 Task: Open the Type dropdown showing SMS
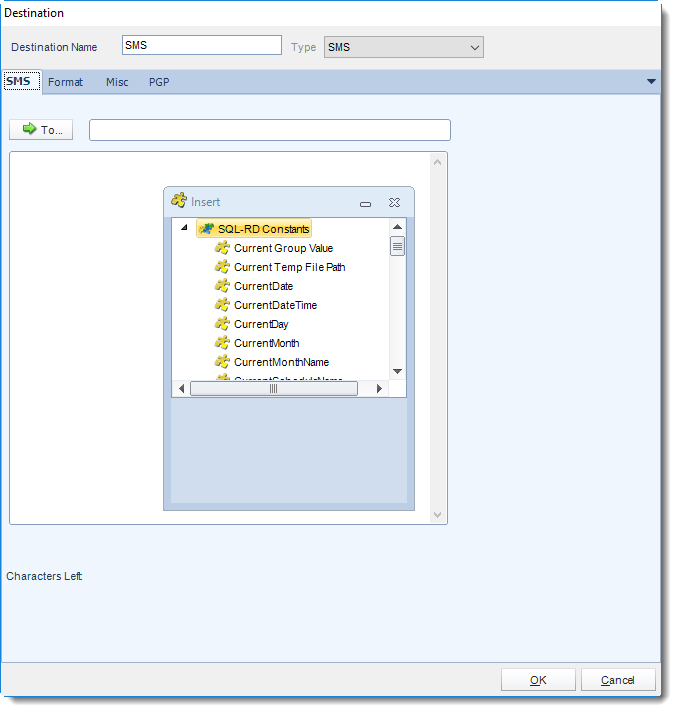point(404,47)
